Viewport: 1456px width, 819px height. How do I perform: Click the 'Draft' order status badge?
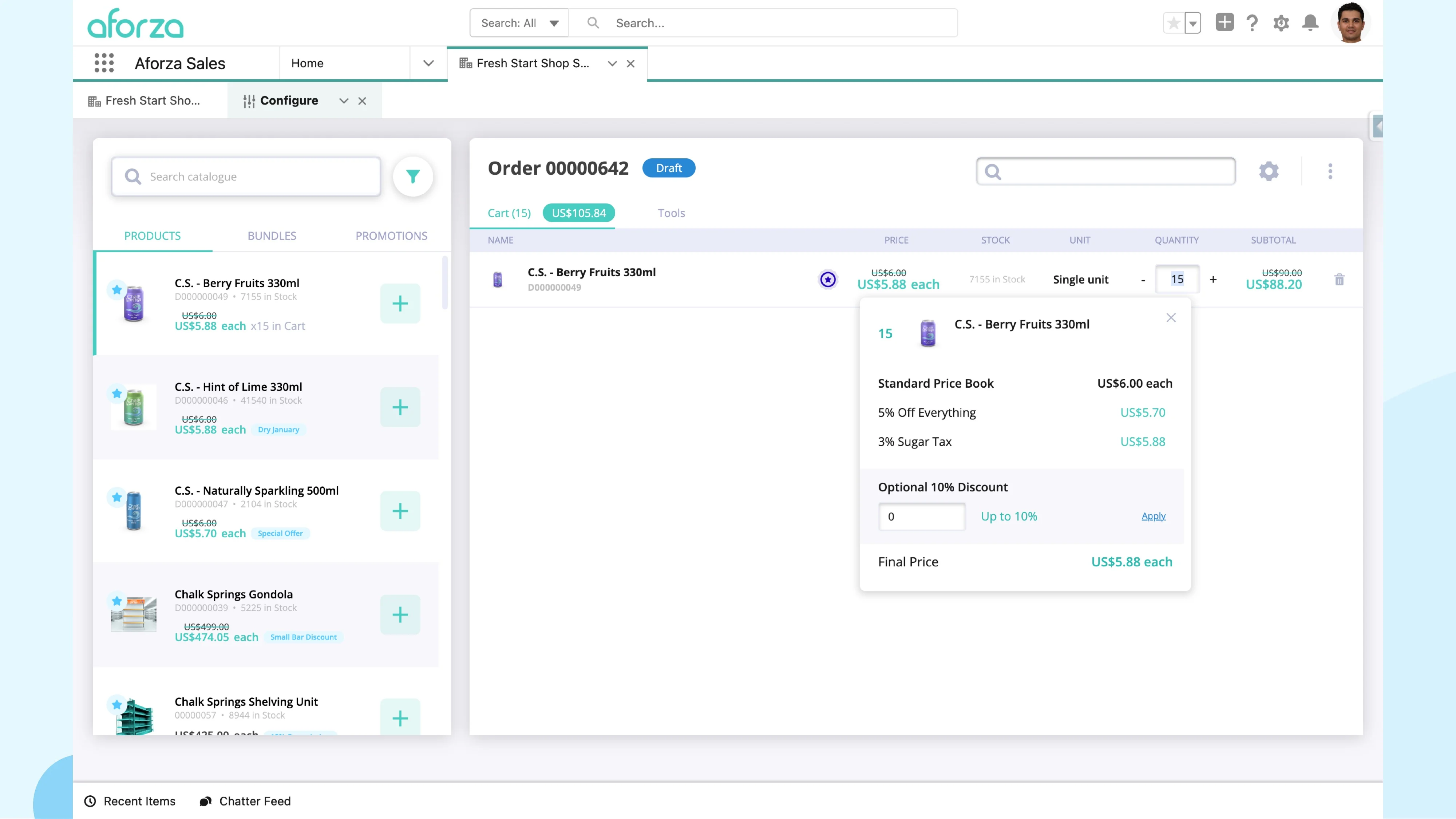[669, 168]
